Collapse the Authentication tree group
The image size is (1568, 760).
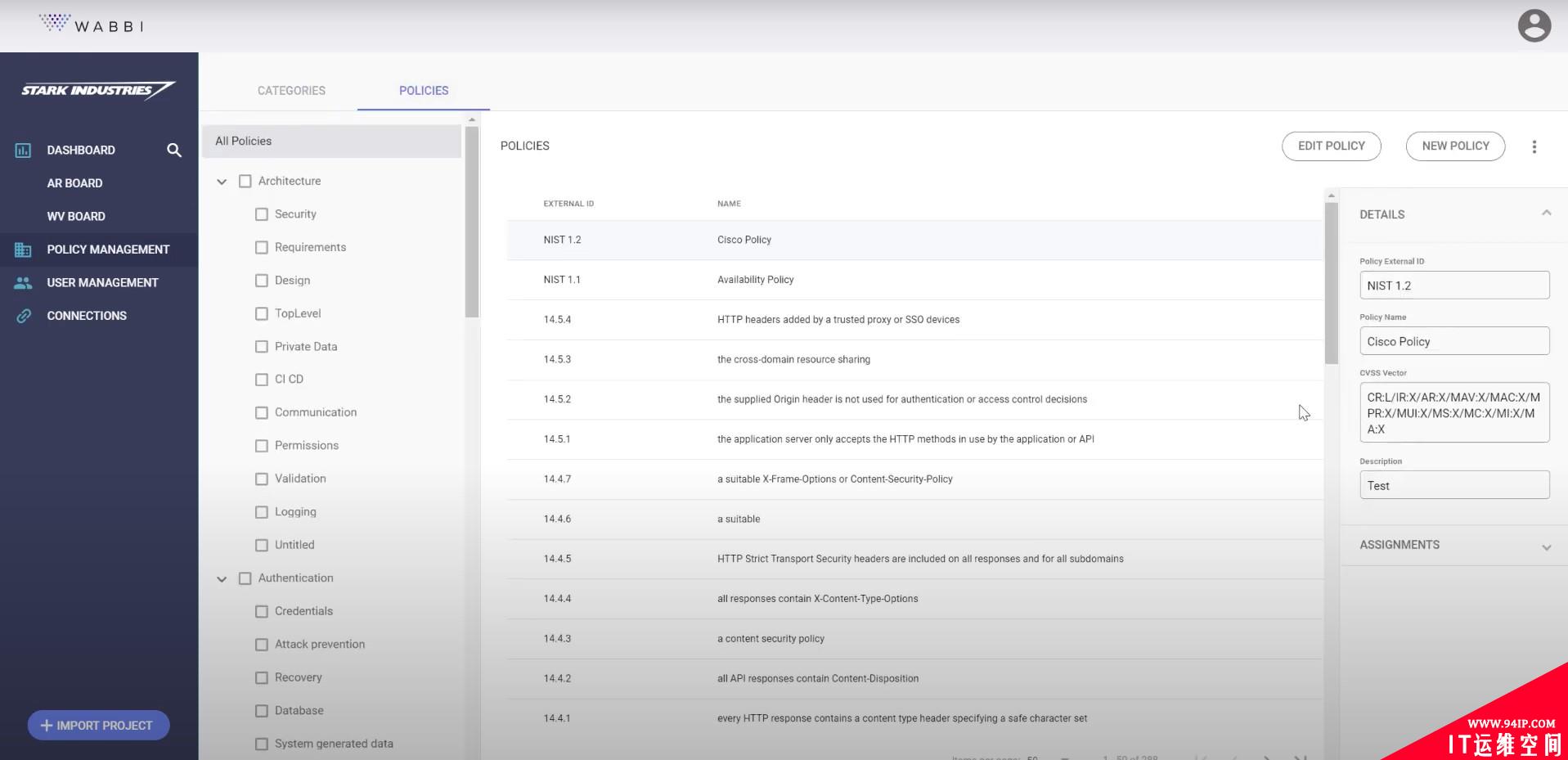click(222, 579)
